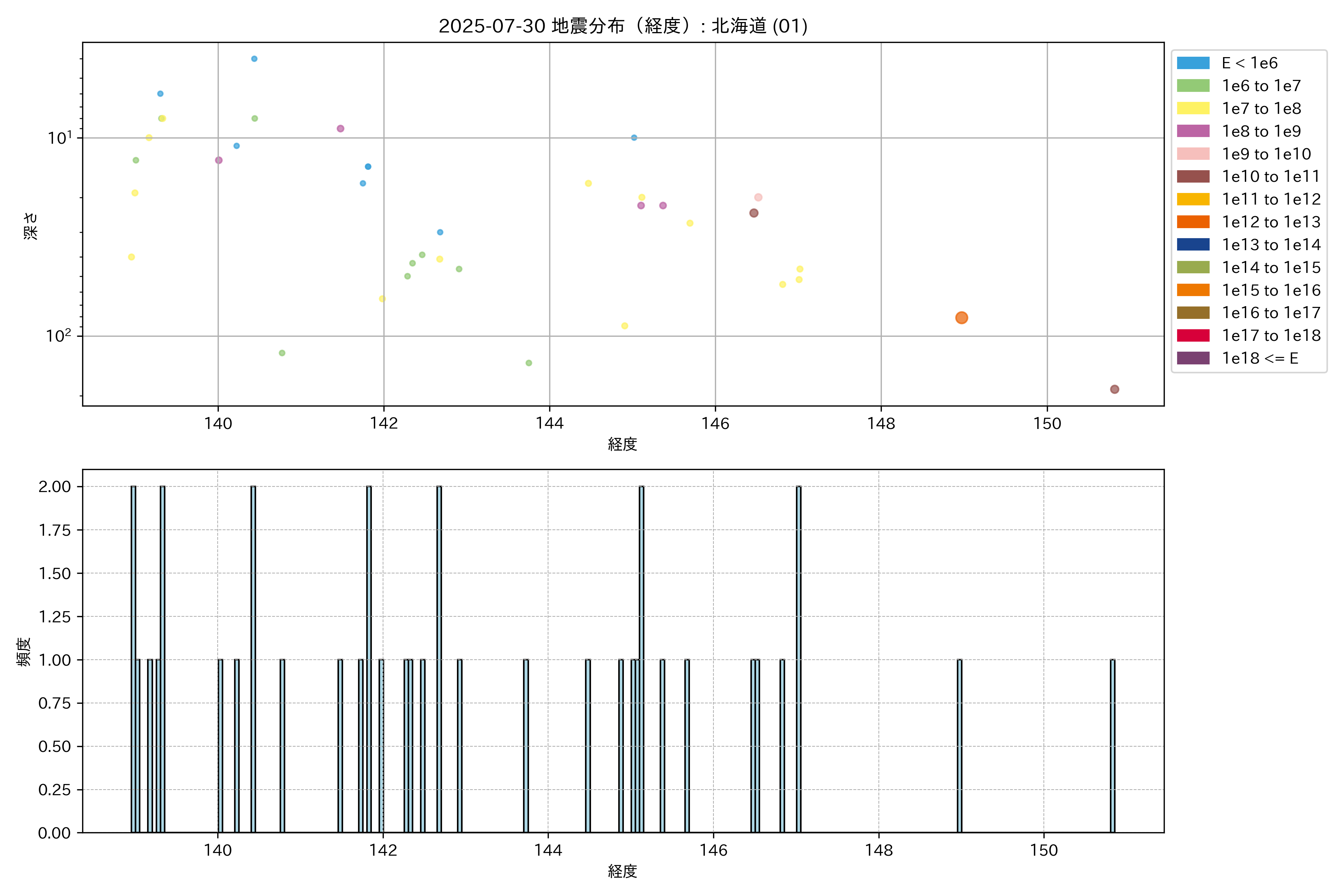Click the navy '1e13 to 1e14' legend swatch
Image resolution: width=1344 pixels, height=896 pixels.
pos(1192,245)
